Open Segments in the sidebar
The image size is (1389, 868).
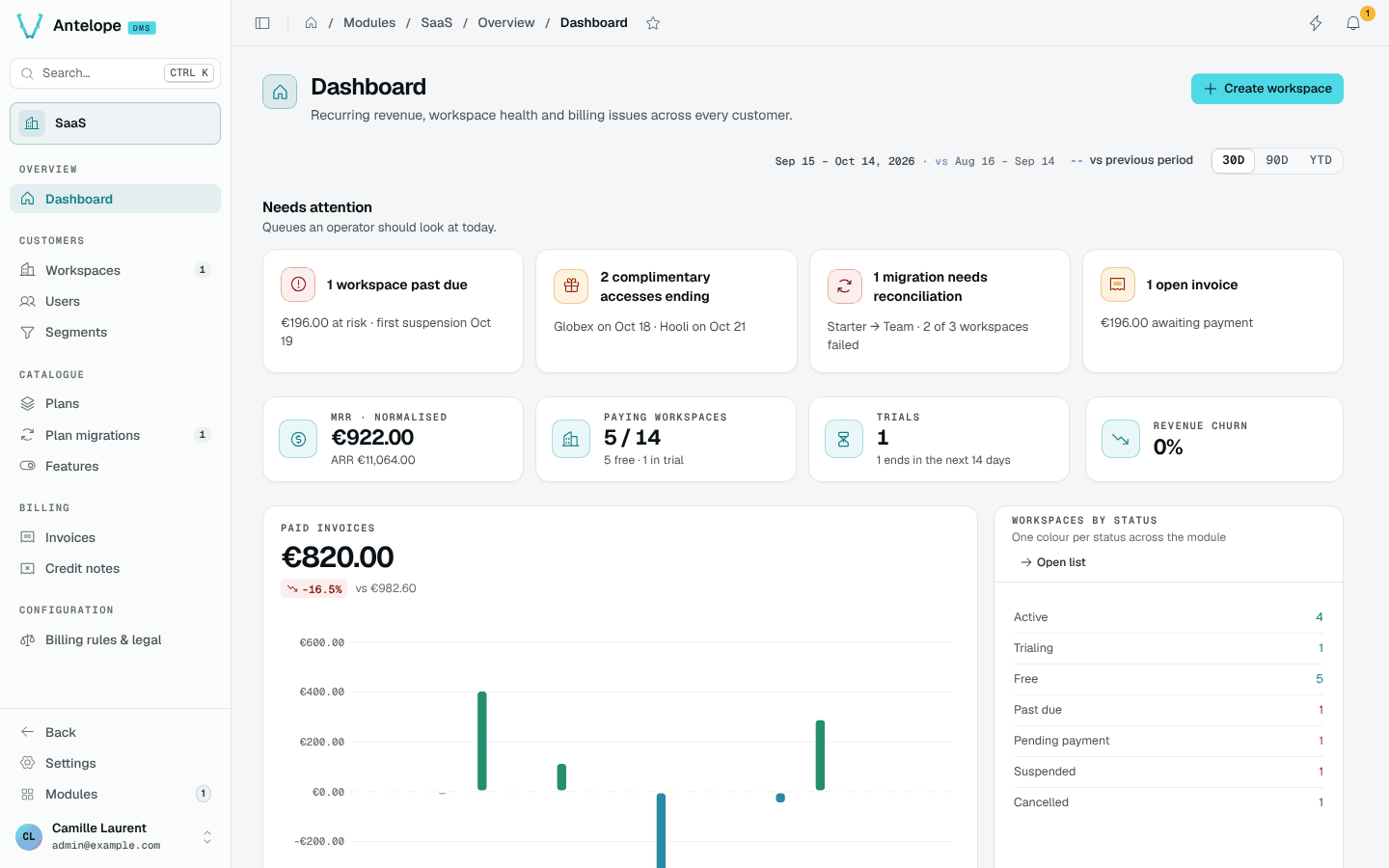[x=115, y=332]
